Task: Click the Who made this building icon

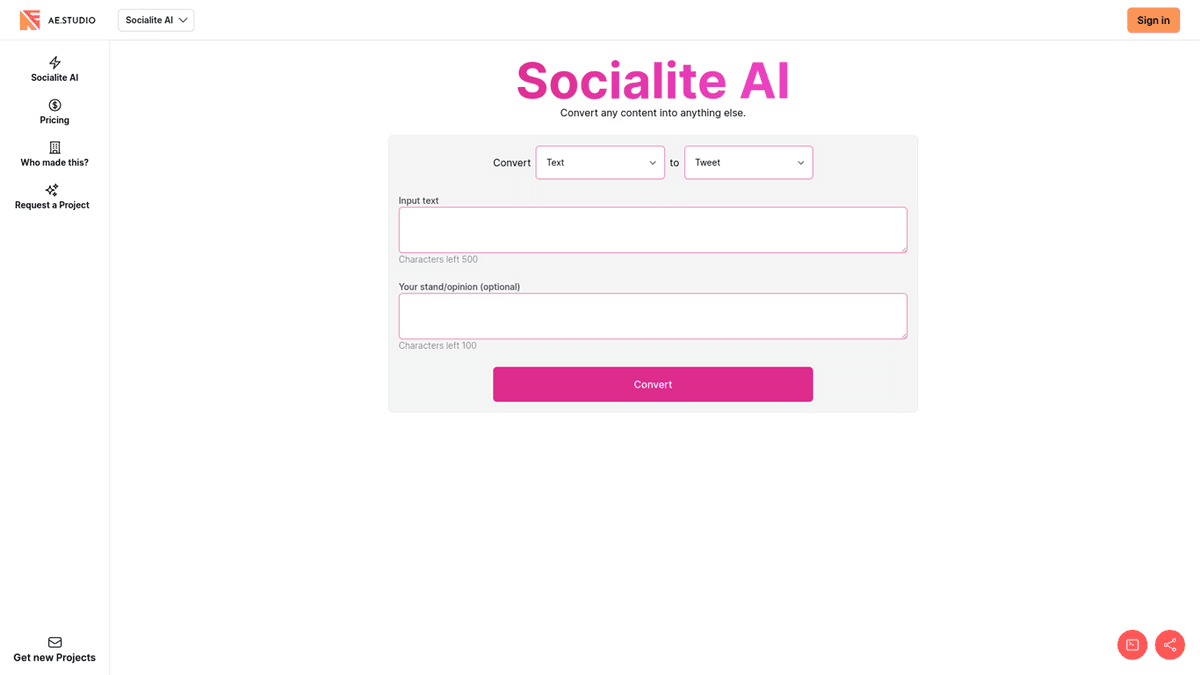Action: point(55,147)
